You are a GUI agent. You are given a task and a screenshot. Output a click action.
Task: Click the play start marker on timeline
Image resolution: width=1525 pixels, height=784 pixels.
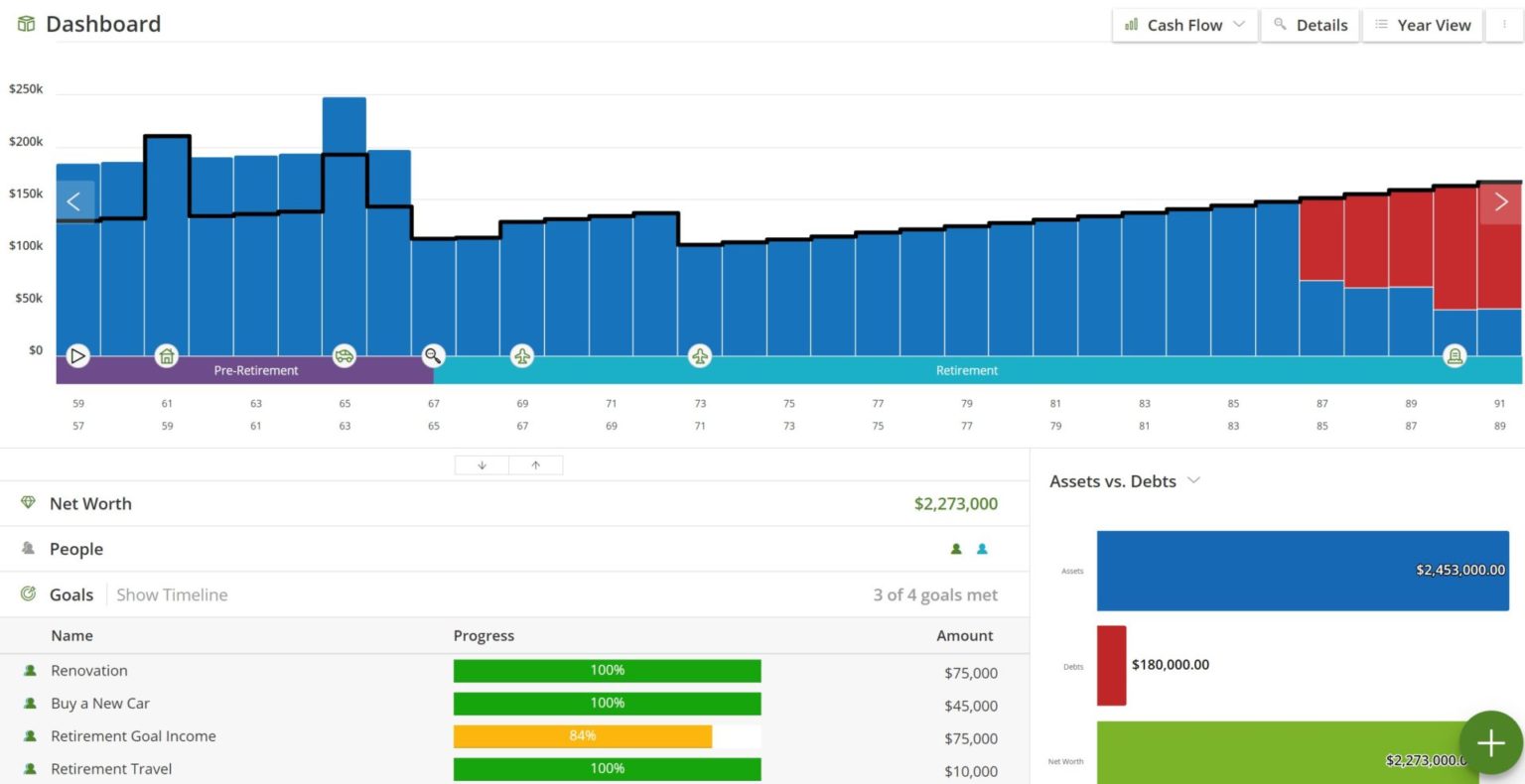78,355
